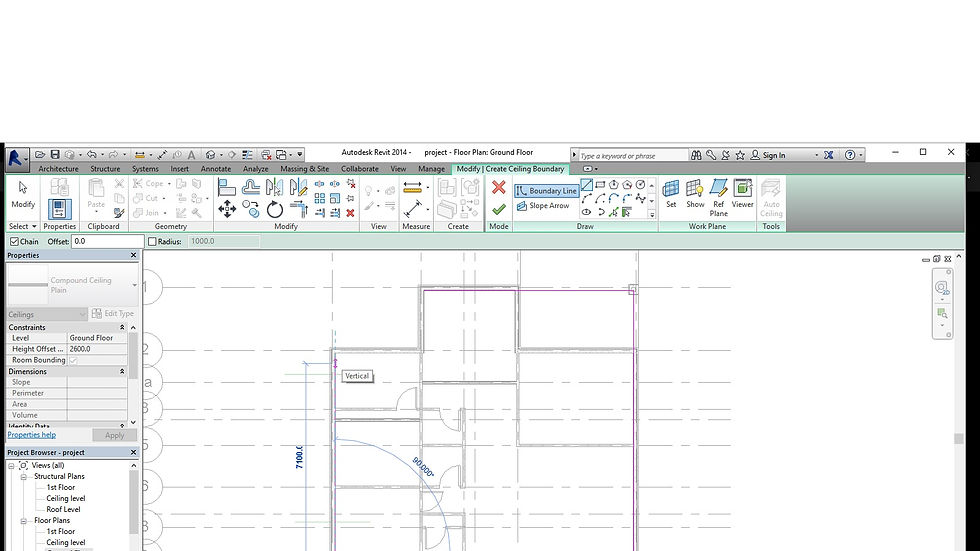The height and width of the screenshot is (551, 980).
Task: Click the Undo arrow in quick access toolbar
Action: [92, 154]
